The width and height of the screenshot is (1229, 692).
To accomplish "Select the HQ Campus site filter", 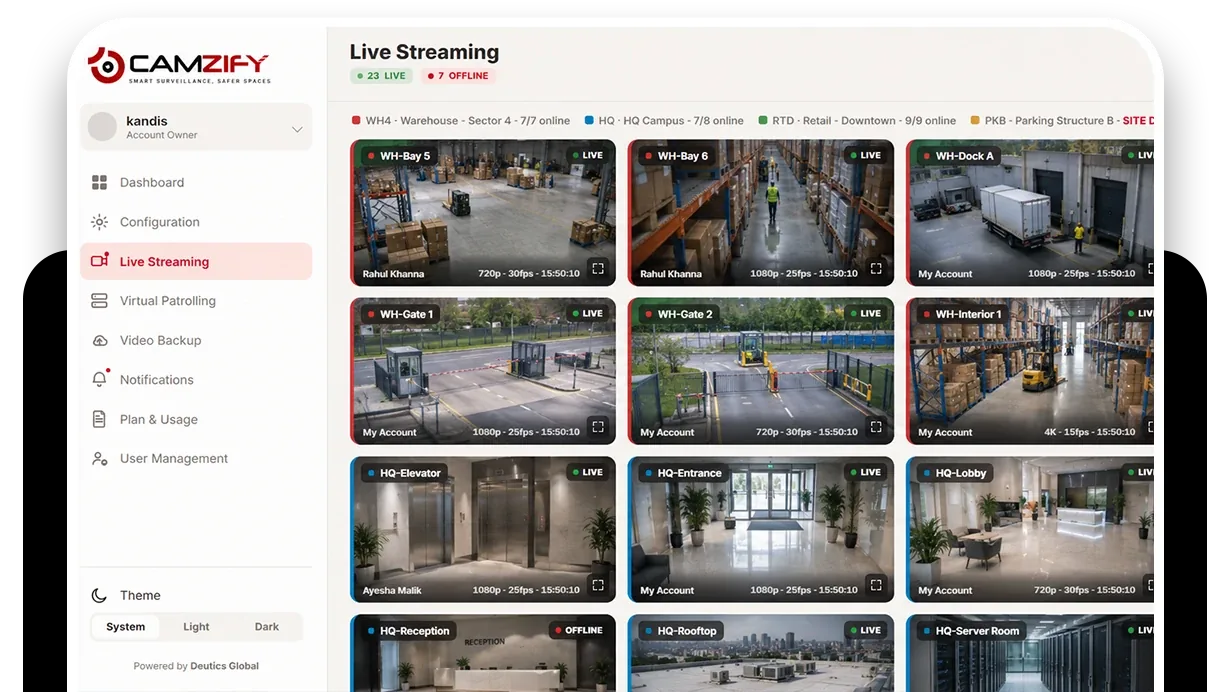I will (664, 121).
